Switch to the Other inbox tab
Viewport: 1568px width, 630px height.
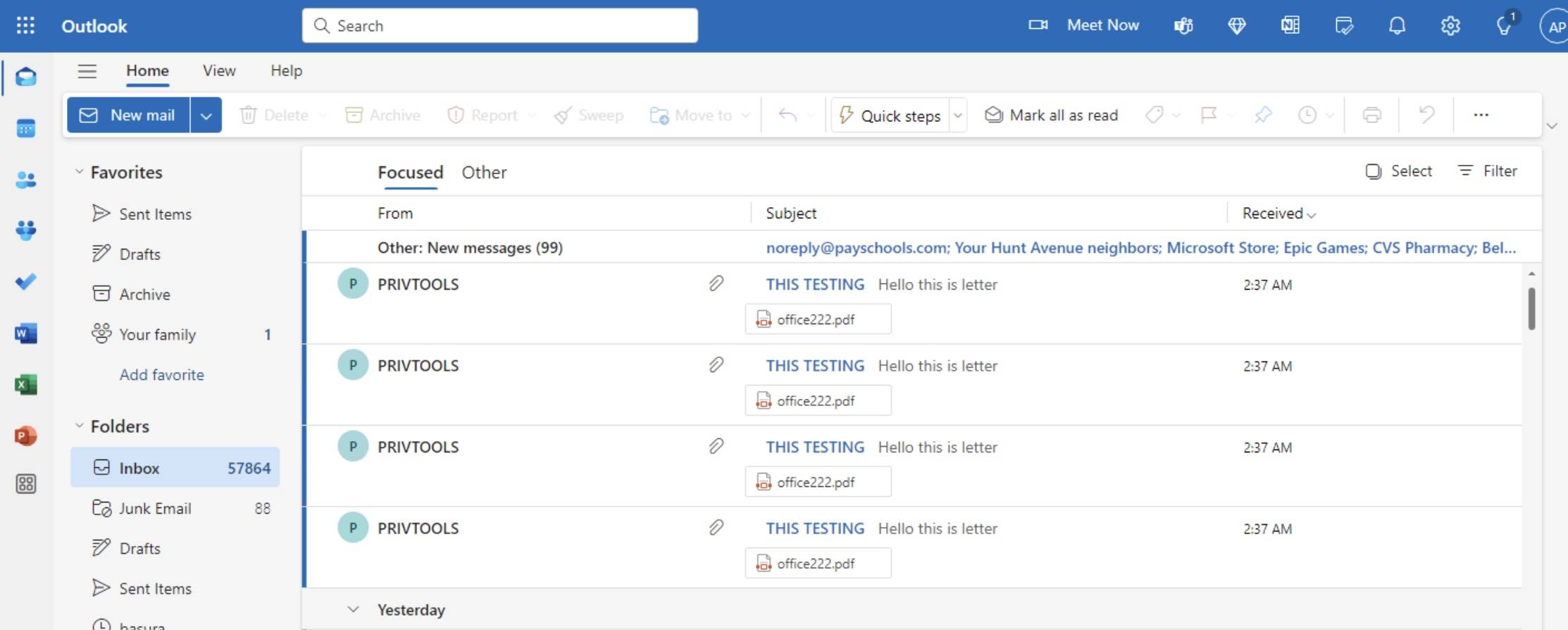tap(484, 173)
